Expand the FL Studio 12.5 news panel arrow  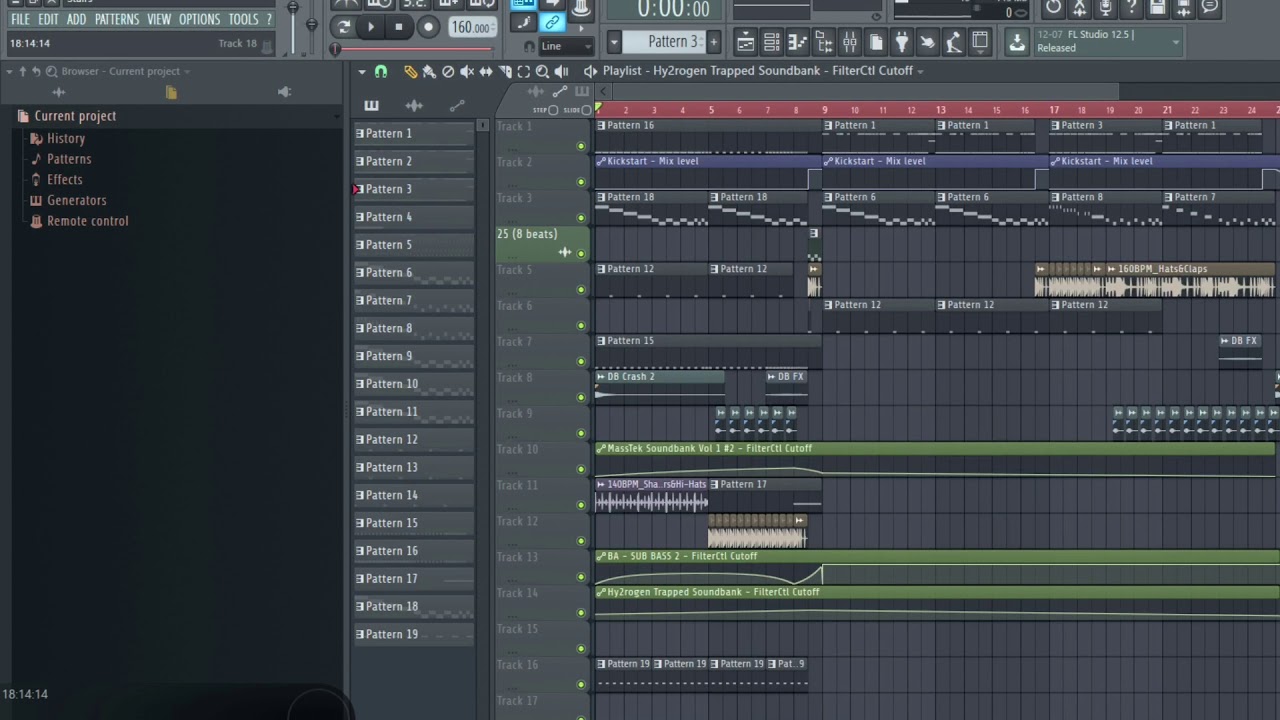[x=1175, y=42]
